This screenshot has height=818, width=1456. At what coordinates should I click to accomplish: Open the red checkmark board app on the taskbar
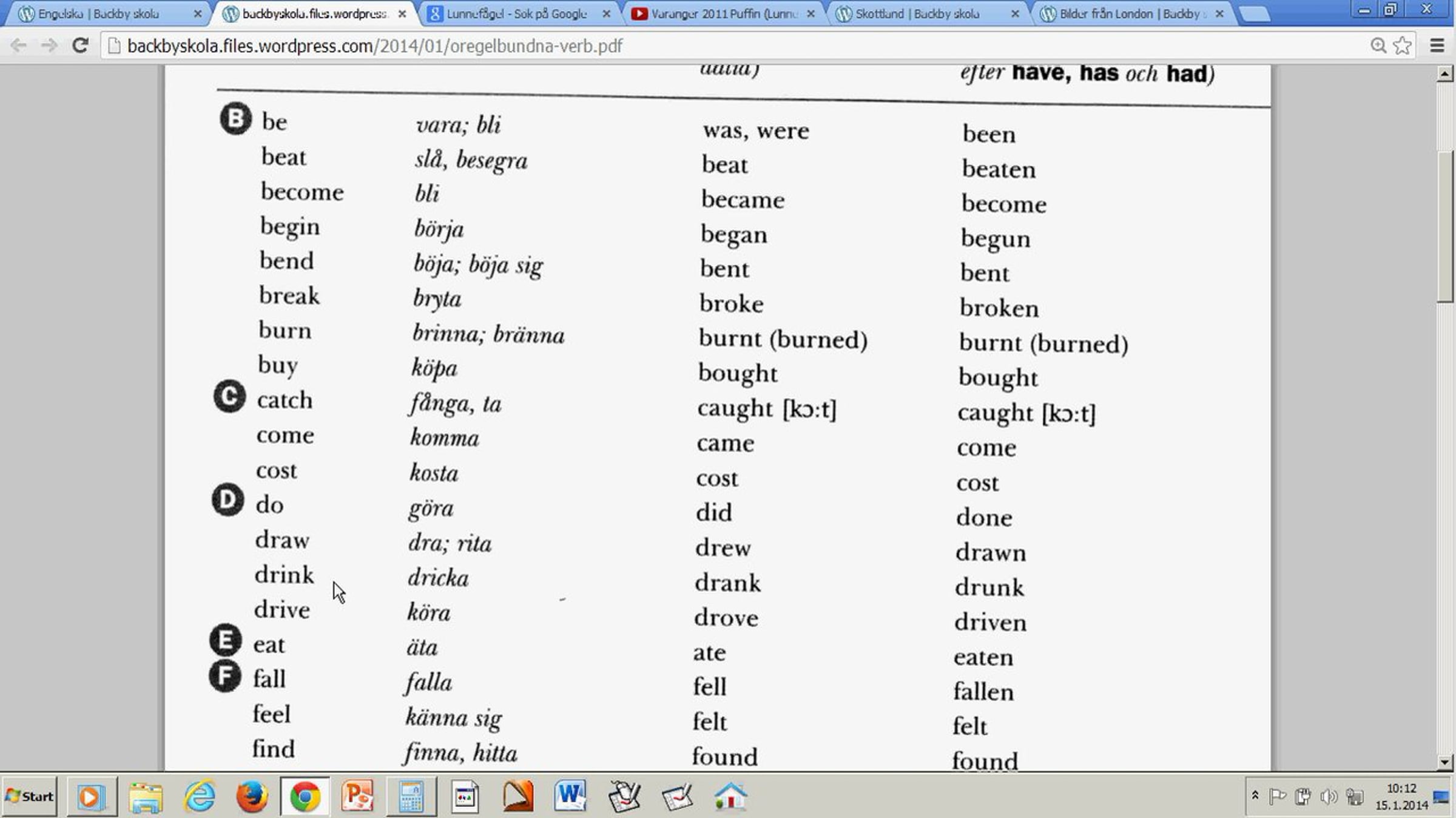pyautogui.click(x=677, y=796)
